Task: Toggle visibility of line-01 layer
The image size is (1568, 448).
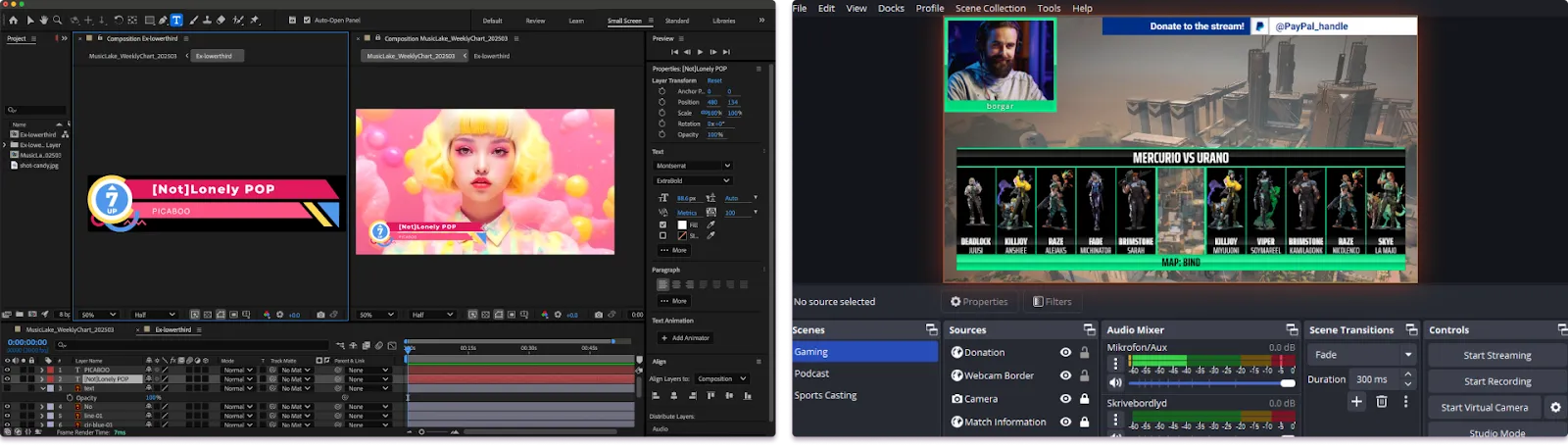Action: tap(7, 416)
